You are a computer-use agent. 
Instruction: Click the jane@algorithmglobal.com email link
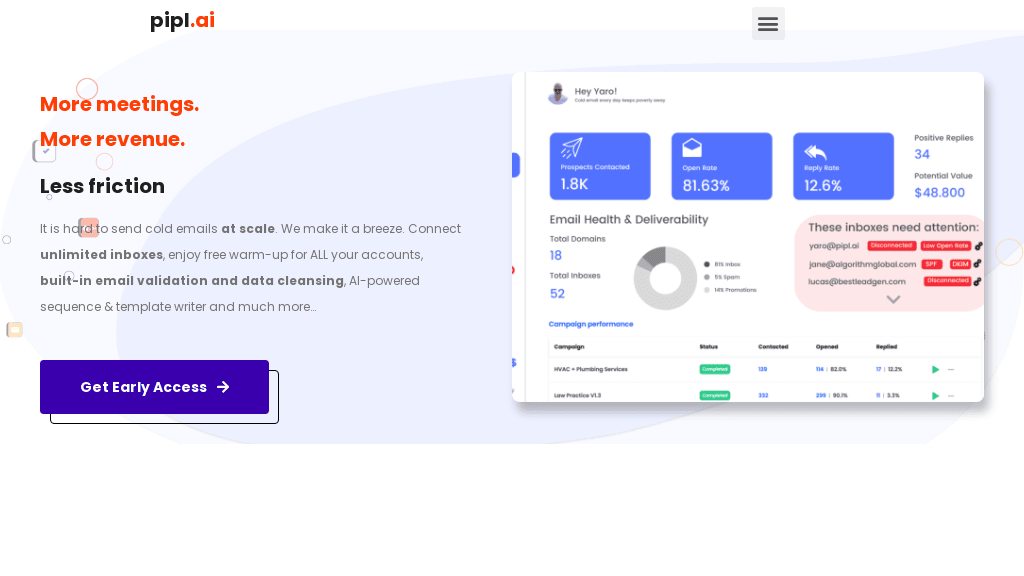point(860,264)
